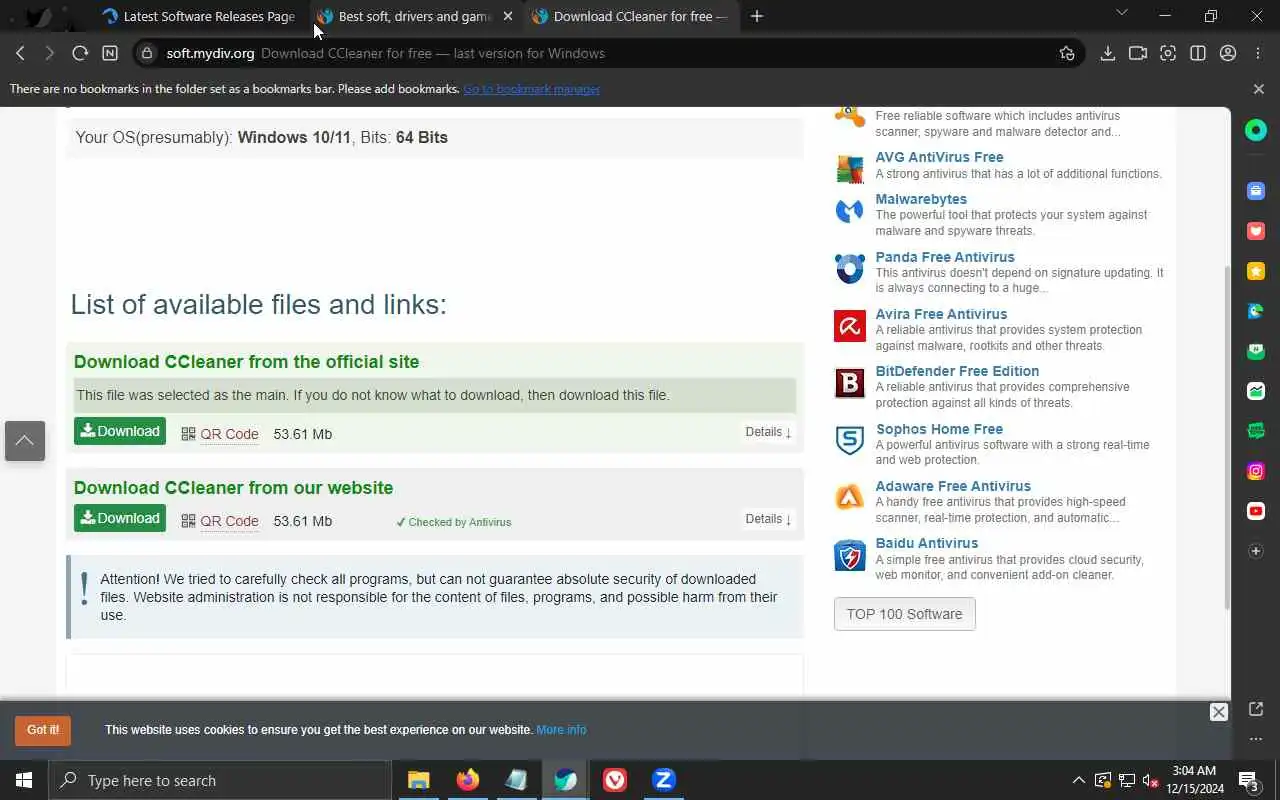Open the user profile icon
Viewport: 1280px width, 800px height.
[x=1228, y=53]
